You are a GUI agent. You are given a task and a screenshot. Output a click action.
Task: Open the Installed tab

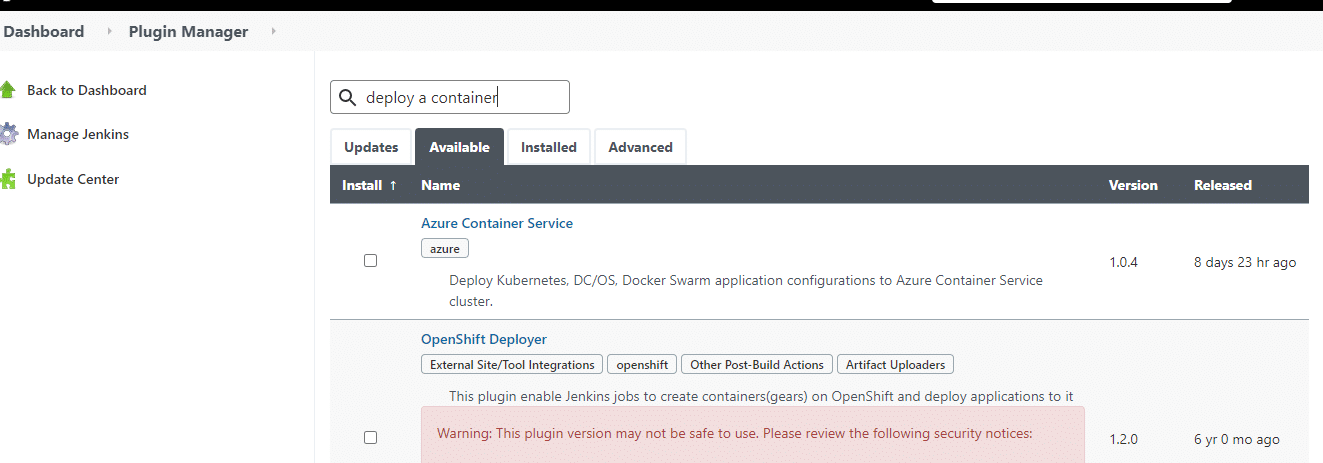(549, 147)
